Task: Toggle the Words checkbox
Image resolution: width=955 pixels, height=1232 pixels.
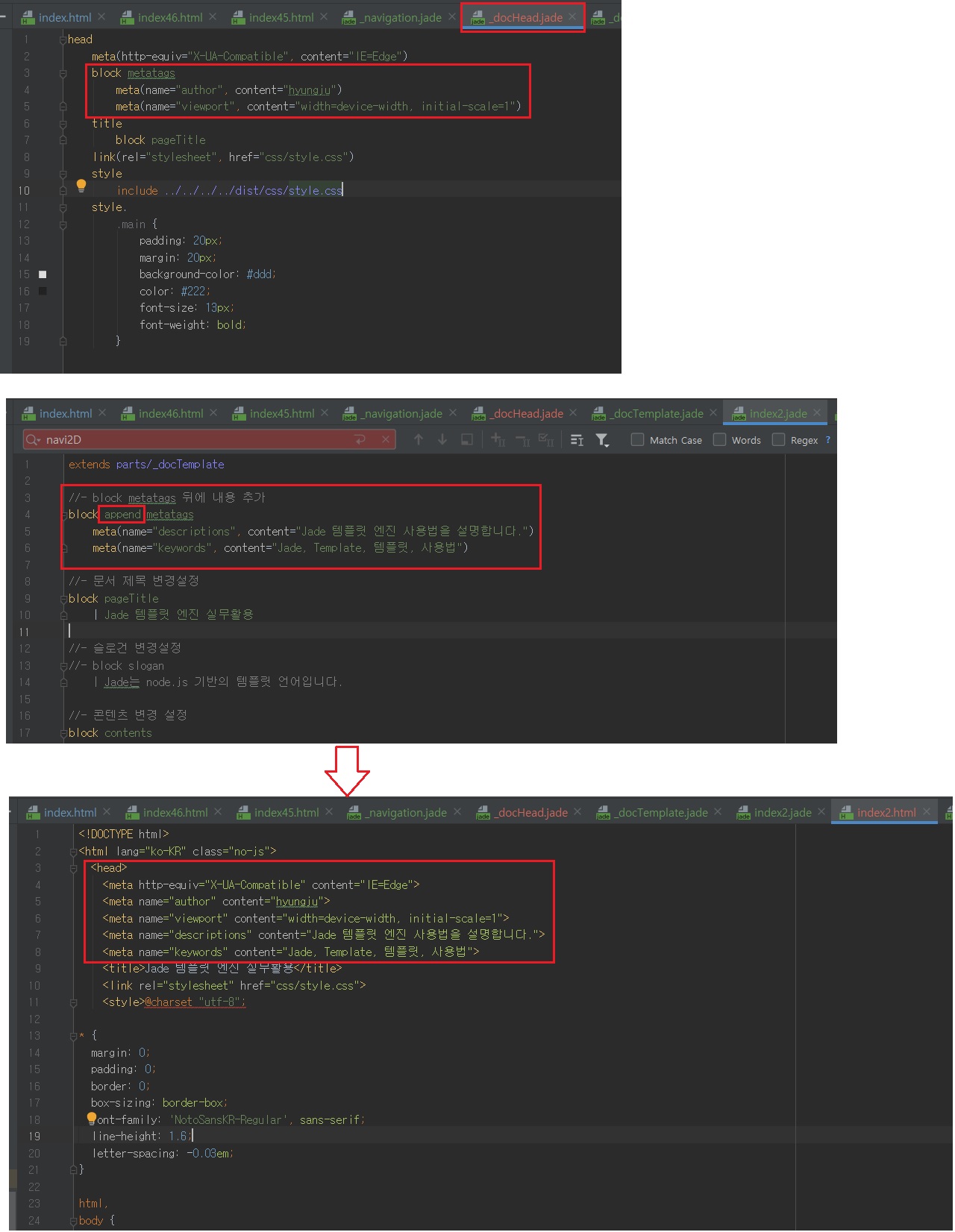Action: 719,440
